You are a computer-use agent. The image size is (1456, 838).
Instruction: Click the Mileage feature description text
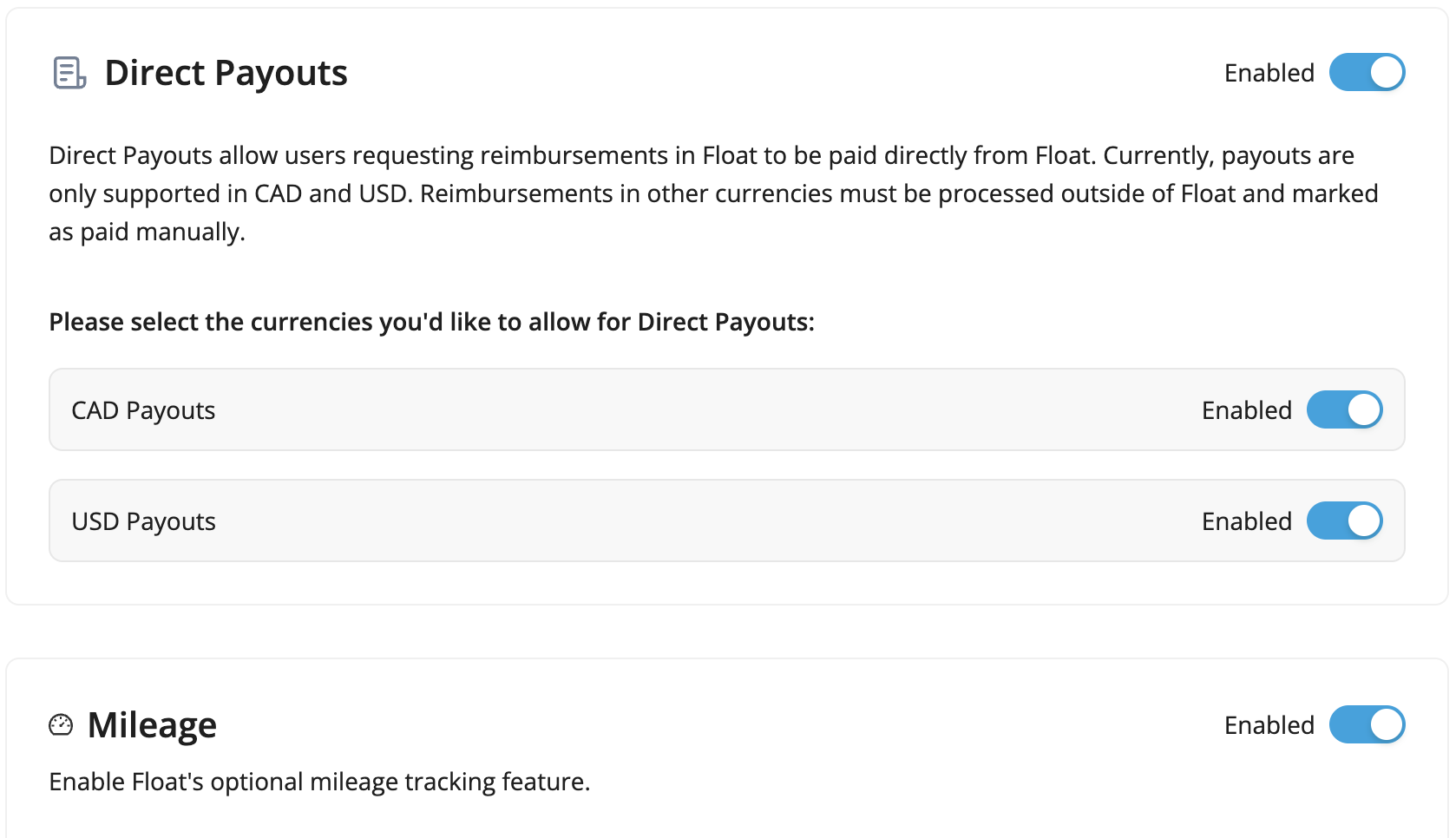tap(319, 782)
